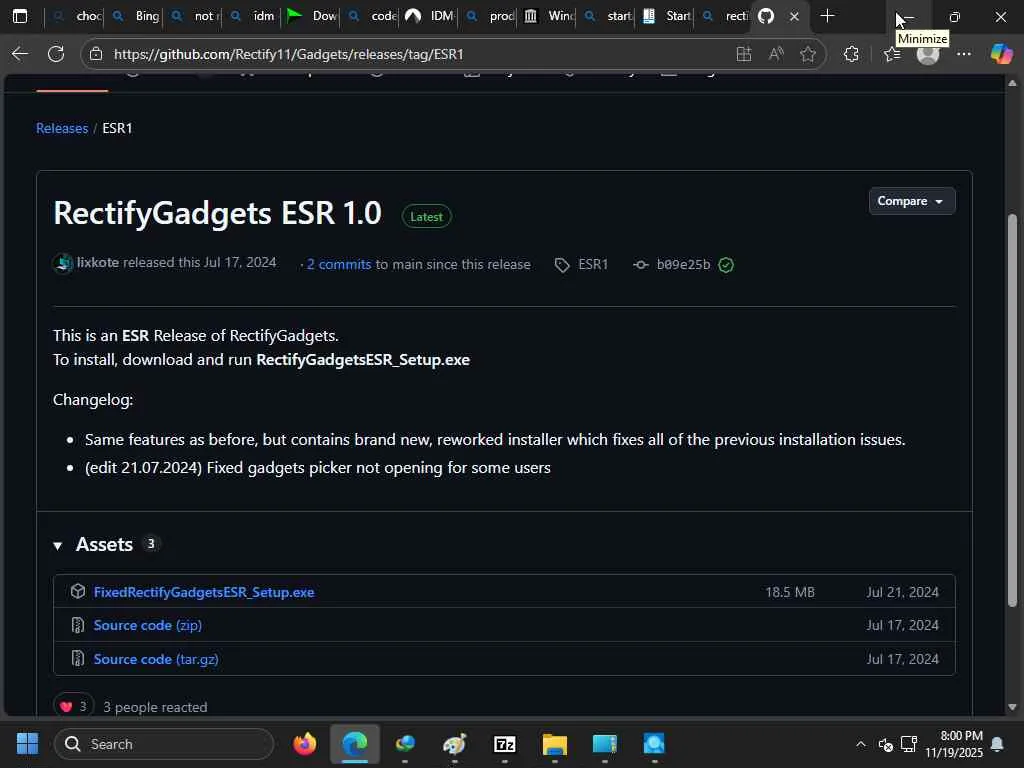
Task: Add this page to favorites star
Action: pyautogui.click(x=808, y=54)
